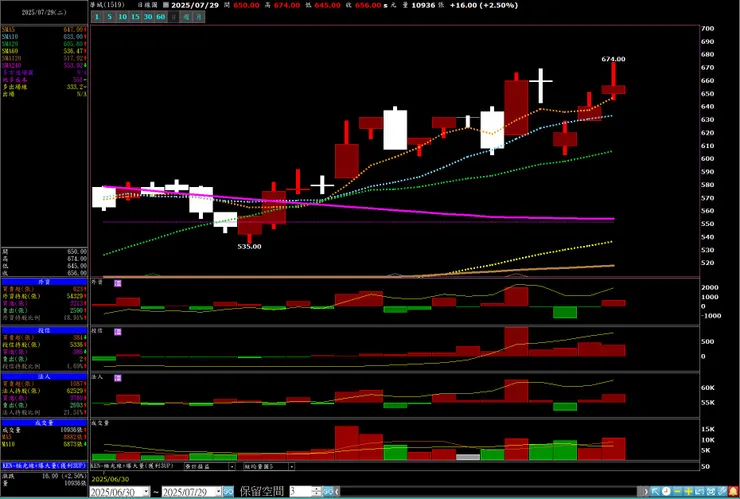Click the toolbar icon left of the bell
Image resolution: width=740 pixels, height=499 pixels.
[722, 491]
